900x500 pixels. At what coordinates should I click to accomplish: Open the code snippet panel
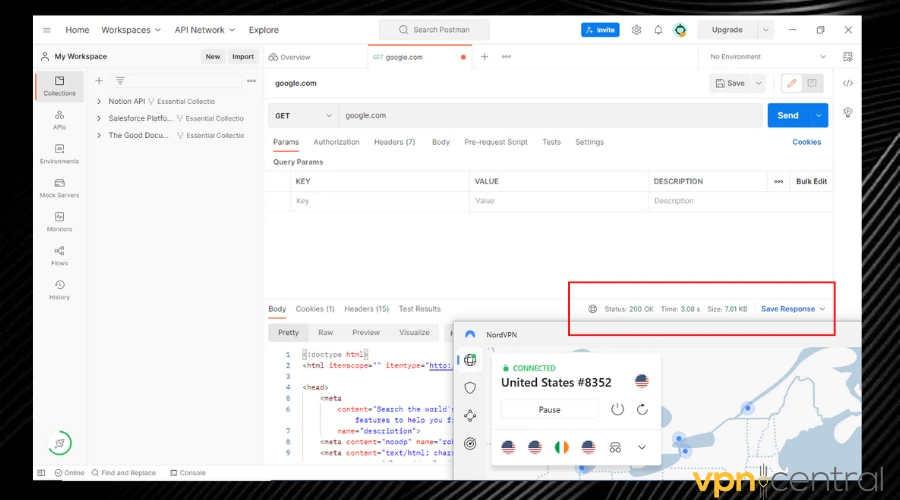click(848, 83)
